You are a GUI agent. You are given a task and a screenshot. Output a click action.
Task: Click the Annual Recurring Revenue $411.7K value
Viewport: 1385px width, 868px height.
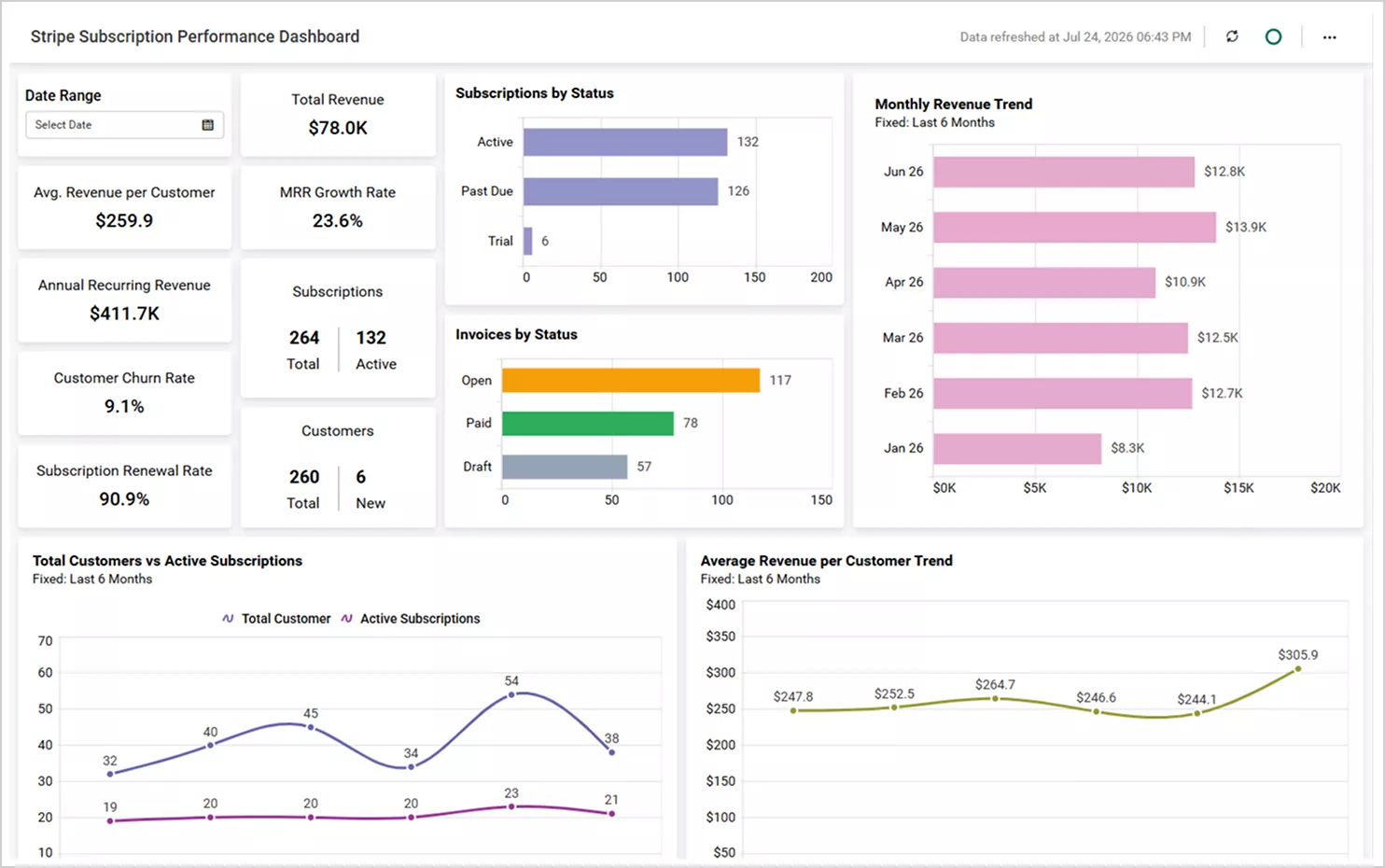(x=124, y=314)
